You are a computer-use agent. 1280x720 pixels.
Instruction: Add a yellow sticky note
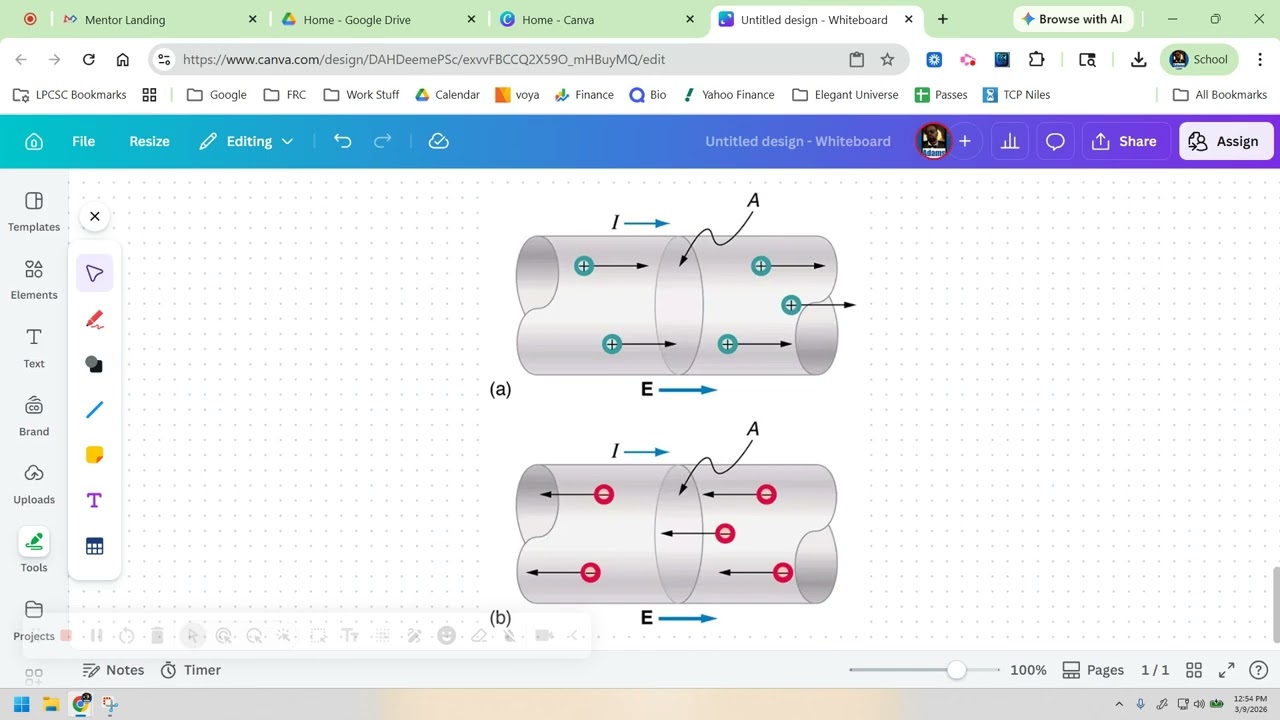coord(95,455)
